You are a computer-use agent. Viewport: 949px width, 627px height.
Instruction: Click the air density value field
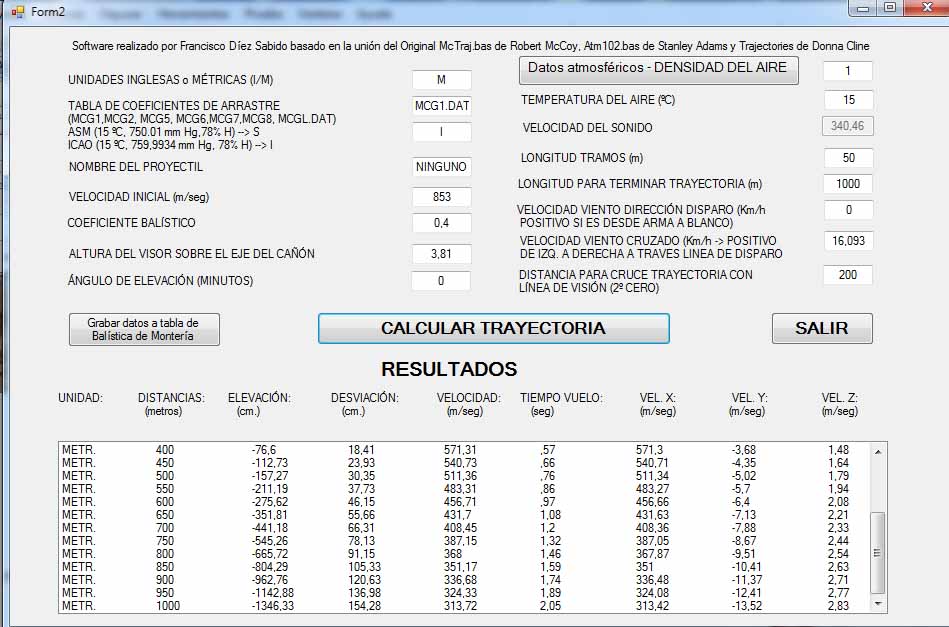pyautogui.click(x=847, y=71)
